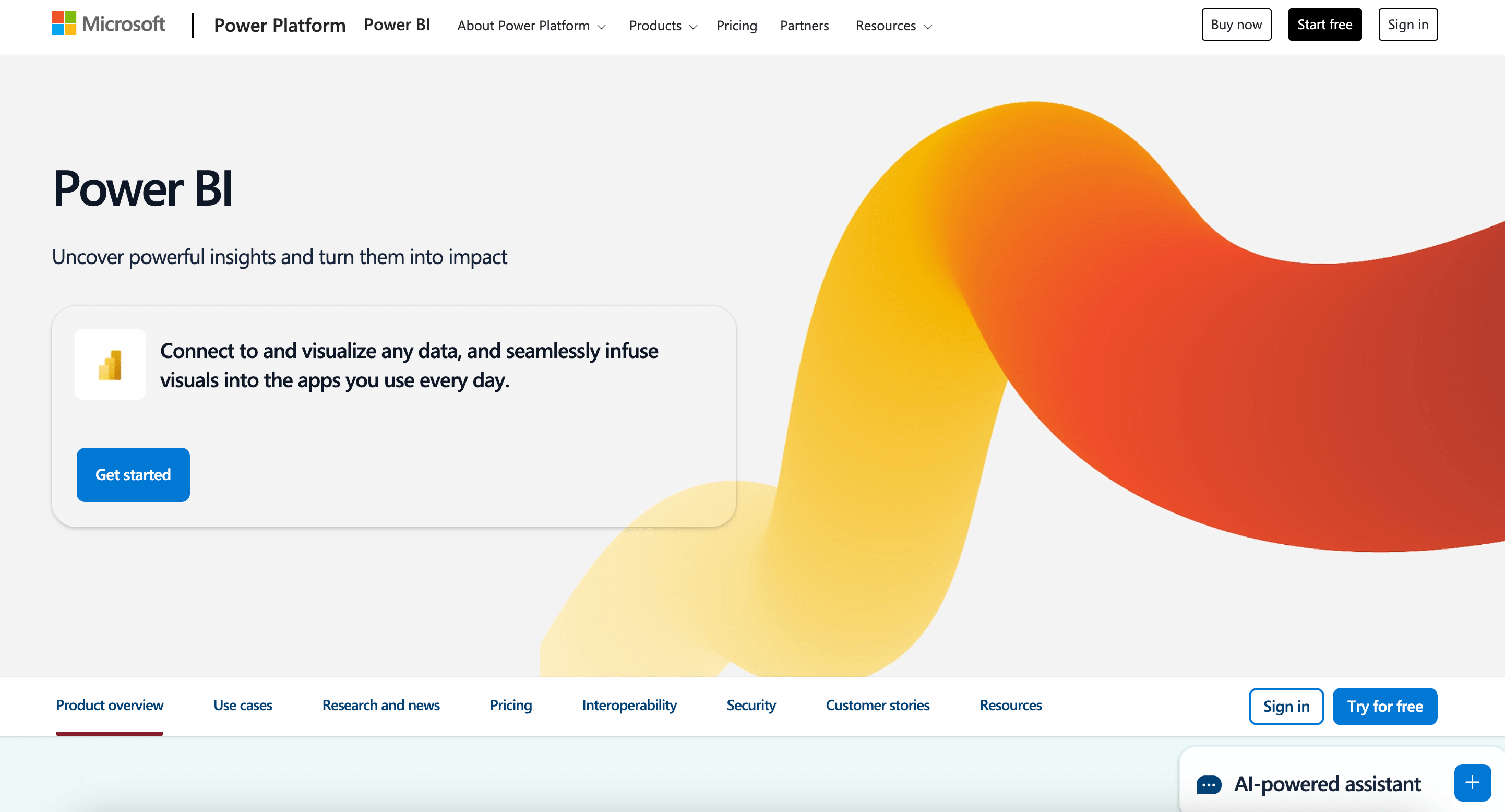Click Sign in at the top right
The image size is (1505, 812).
1407,25
